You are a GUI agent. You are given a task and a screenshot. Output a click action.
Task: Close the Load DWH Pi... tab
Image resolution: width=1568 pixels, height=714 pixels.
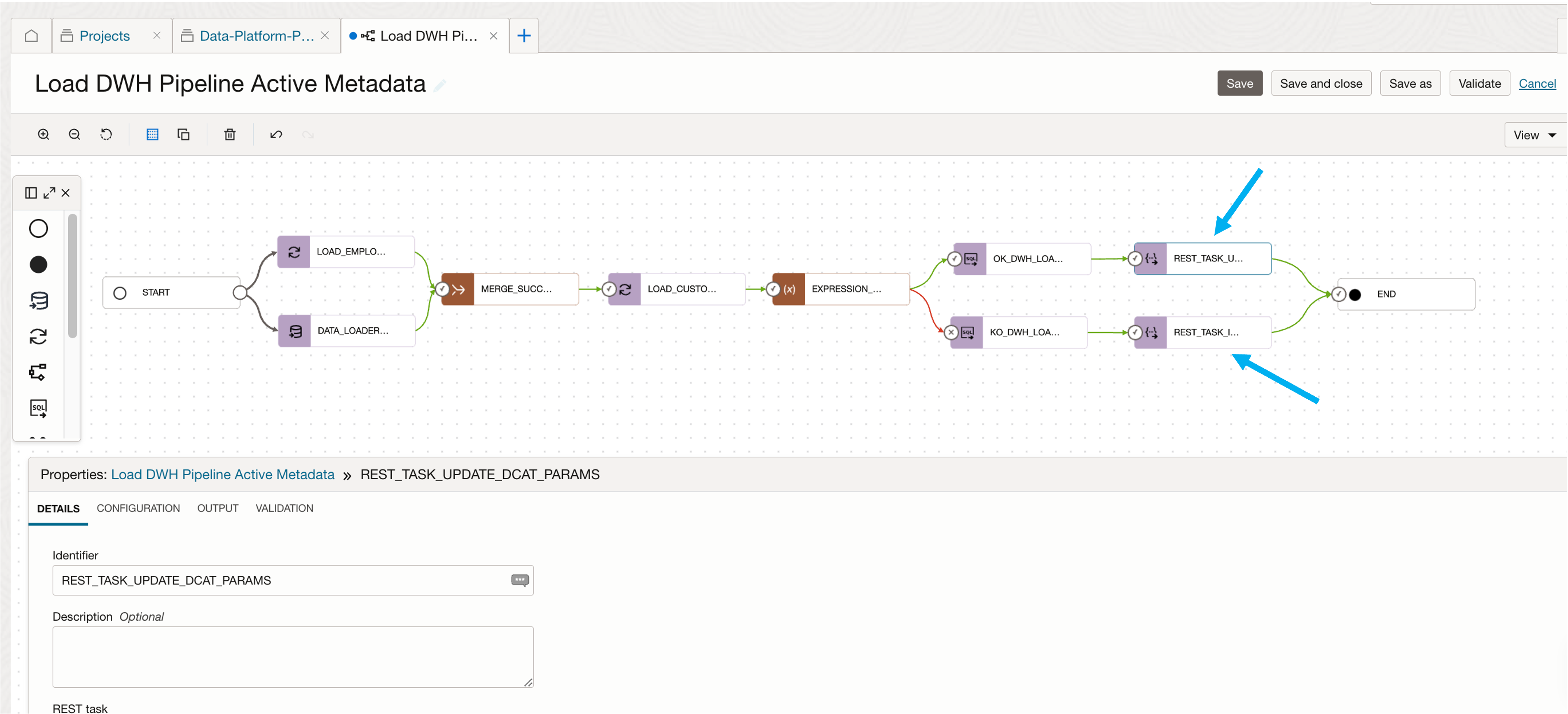(x=494, y=36)
